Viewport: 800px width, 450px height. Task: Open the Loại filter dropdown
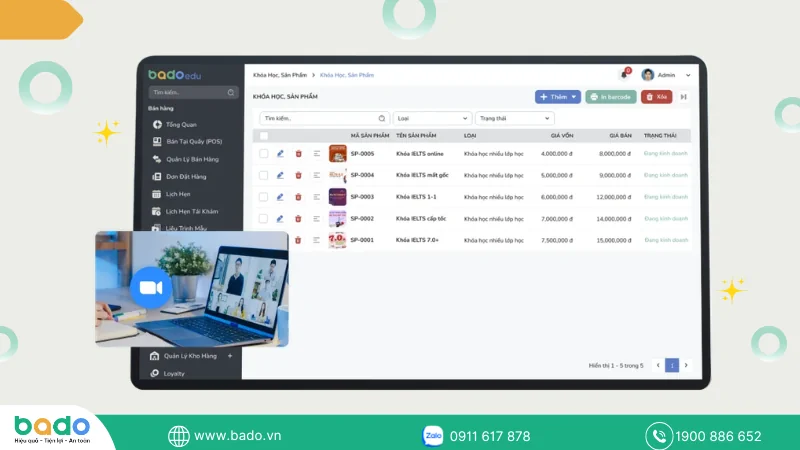point(432,118)
